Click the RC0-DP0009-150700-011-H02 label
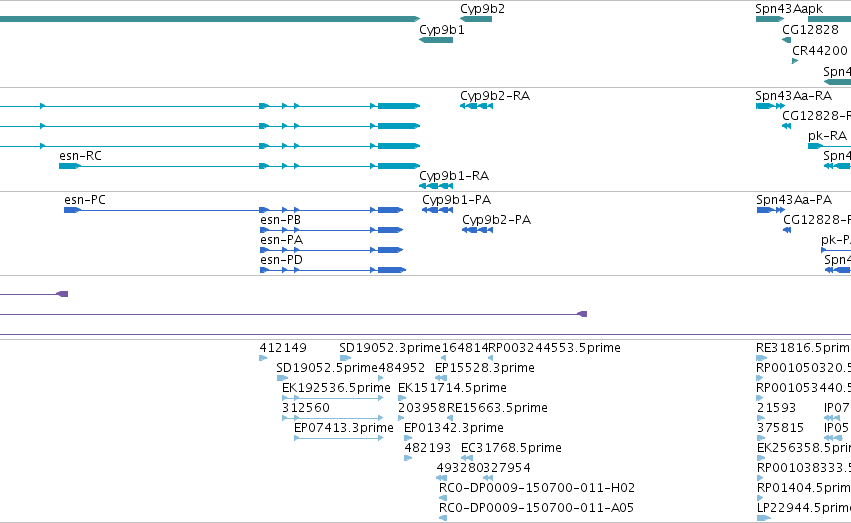The width and height of the screenshot is (851, 523). [537, 488]
